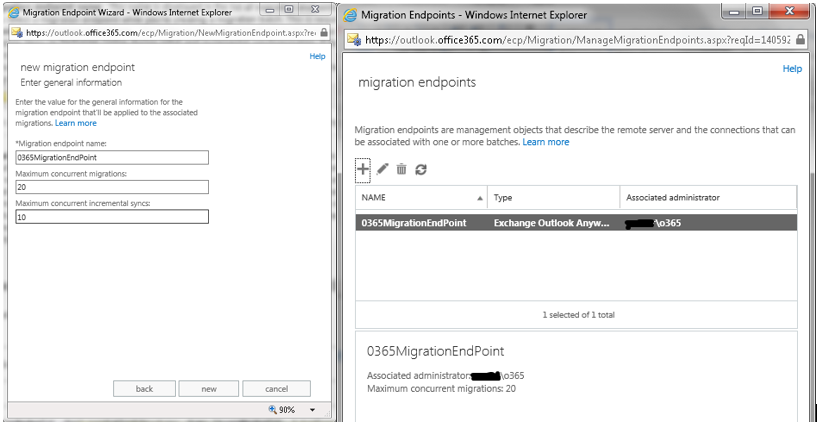The height and width of the screenshot is (427, 819).
Task: Open Help link in Migration Endpoints window
Action: pos(792,68)
